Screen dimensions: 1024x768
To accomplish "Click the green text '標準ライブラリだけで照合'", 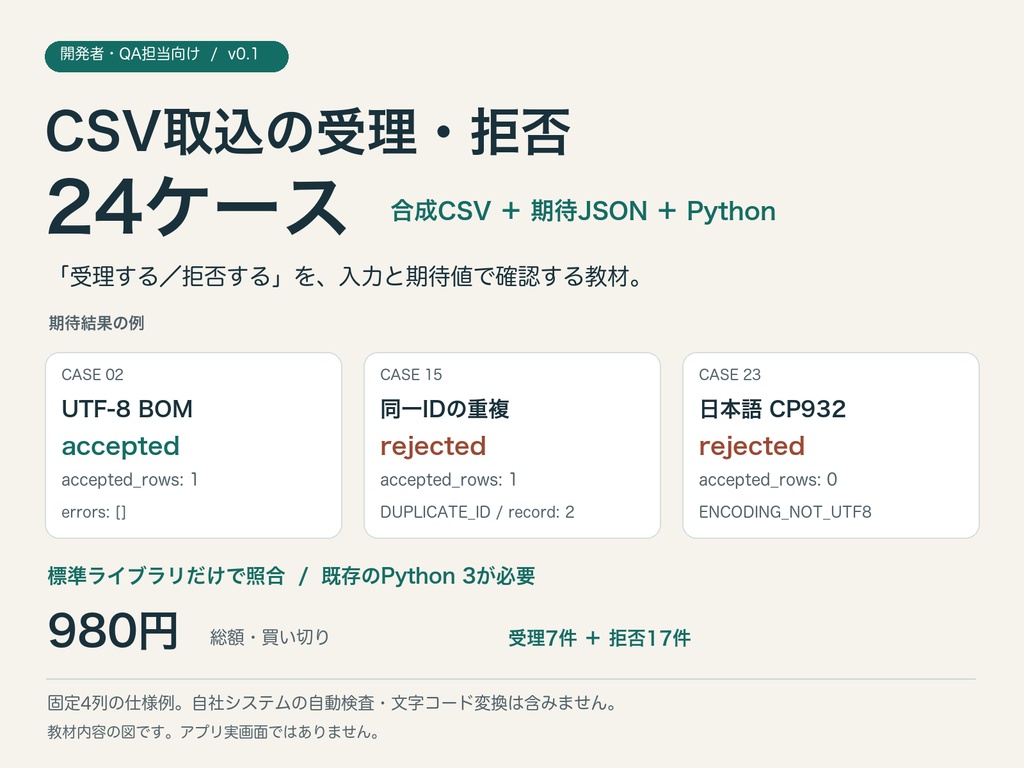I will pyautogui.click(x=166, y=576).
